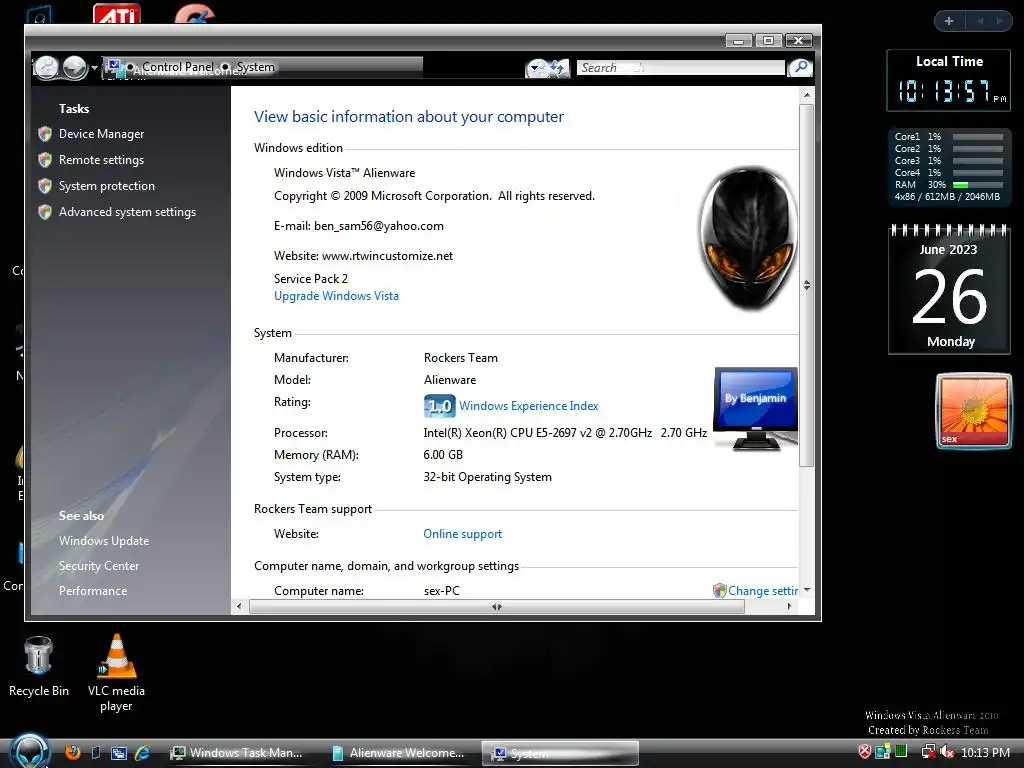1024x768 pixels.
Task: Click the CPU and RAM meter gadget
Action: 949,167
